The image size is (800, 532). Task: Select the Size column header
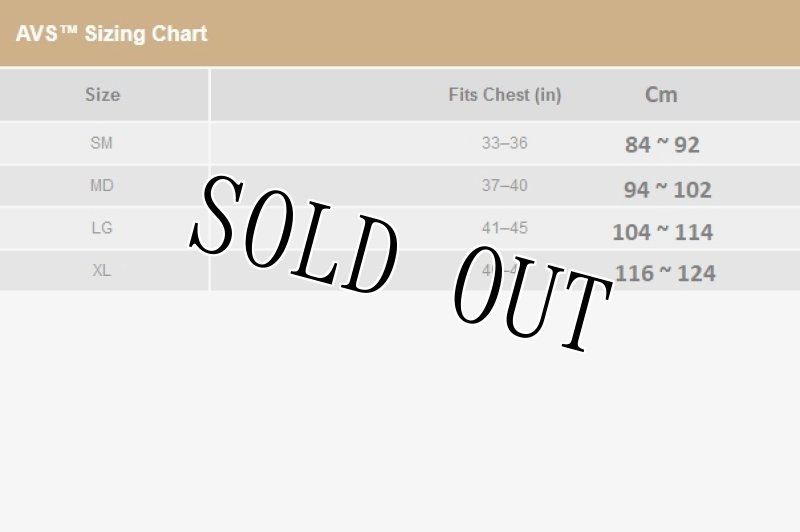click(x=102, y=95)
